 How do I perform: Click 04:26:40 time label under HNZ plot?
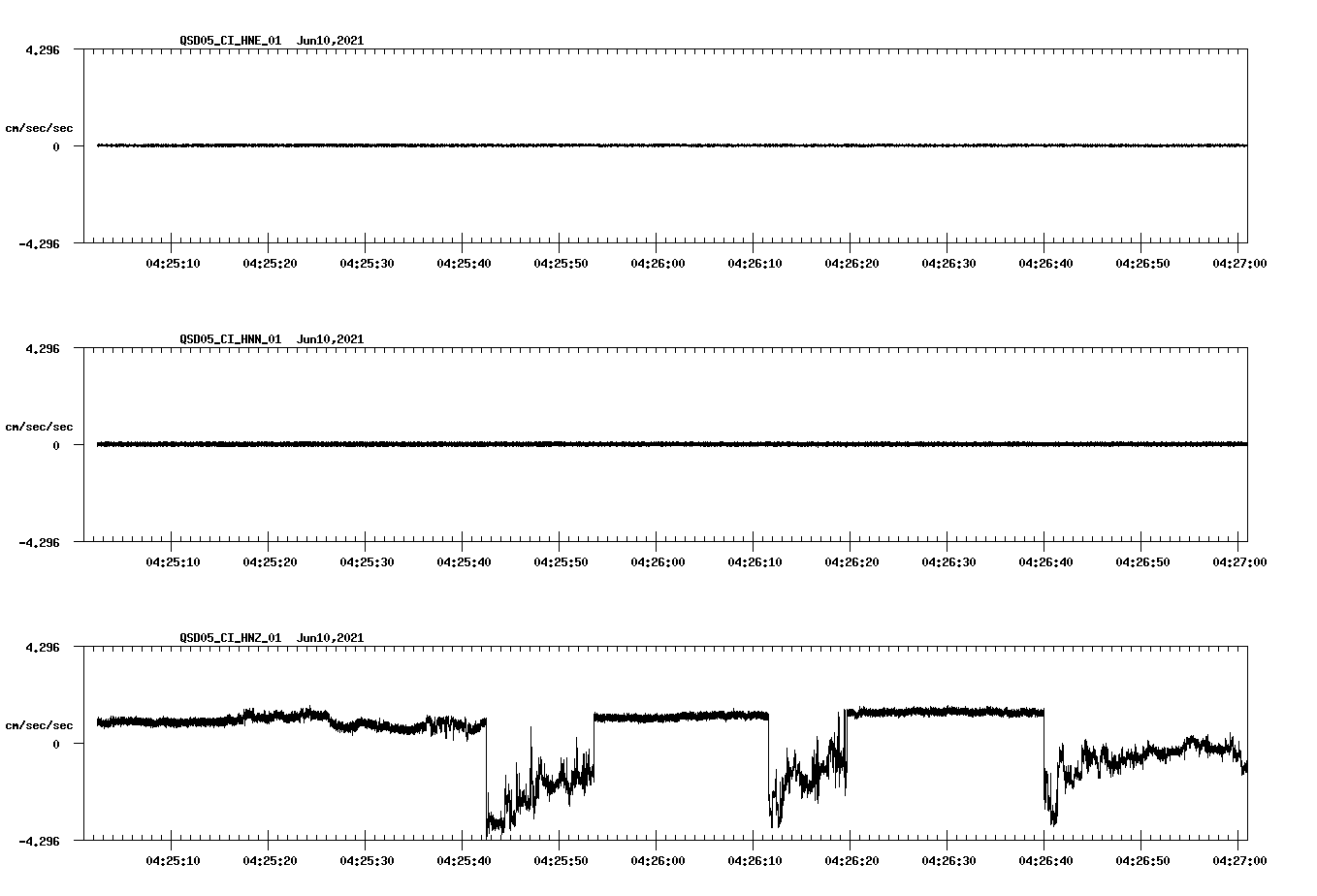(x=1045, y=860)
